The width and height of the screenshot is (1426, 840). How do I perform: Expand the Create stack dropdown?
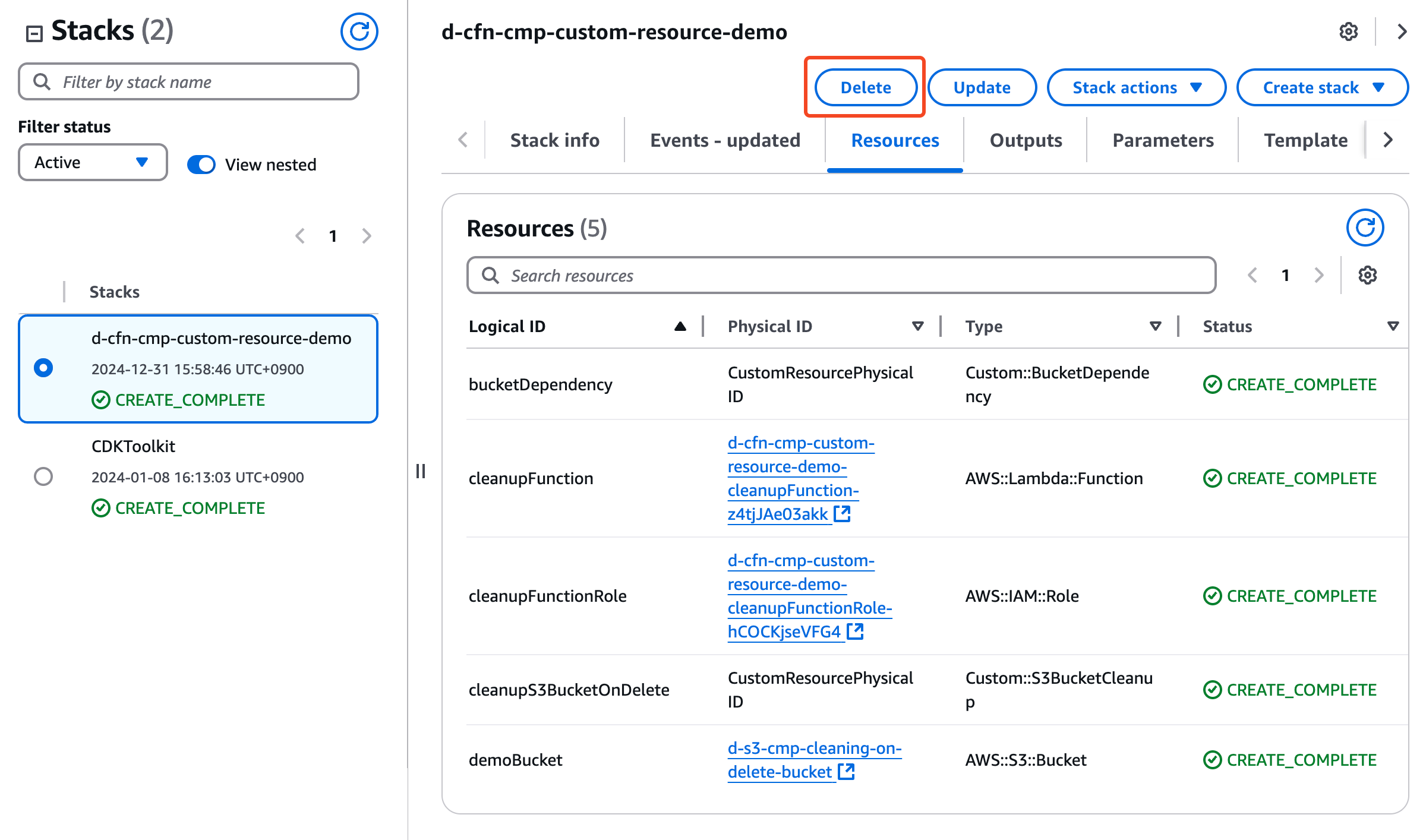click(1322, 87)
